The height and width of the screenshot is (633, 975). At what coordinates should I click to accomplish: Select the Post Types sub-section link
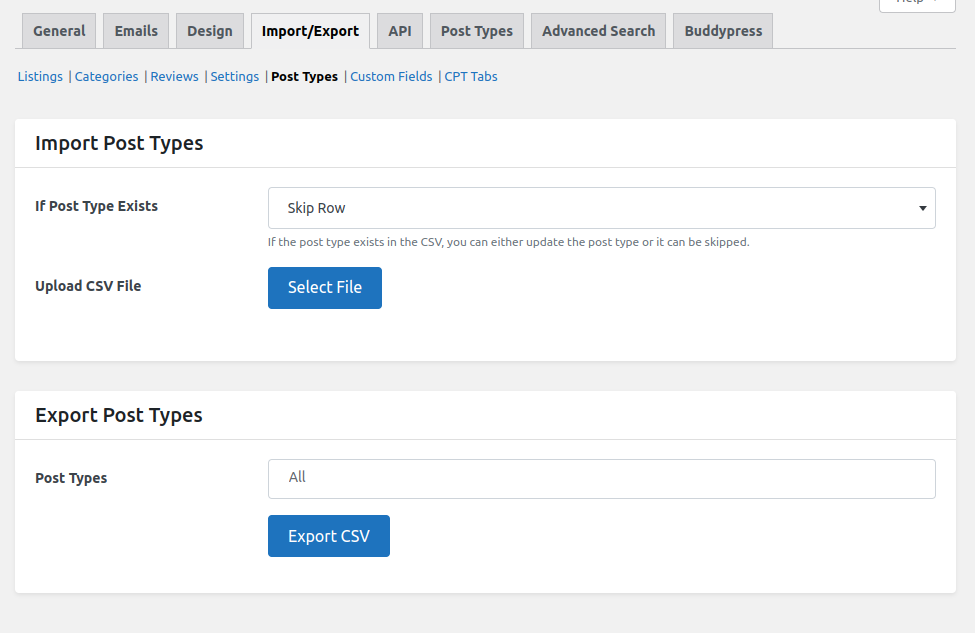[304, 77]
